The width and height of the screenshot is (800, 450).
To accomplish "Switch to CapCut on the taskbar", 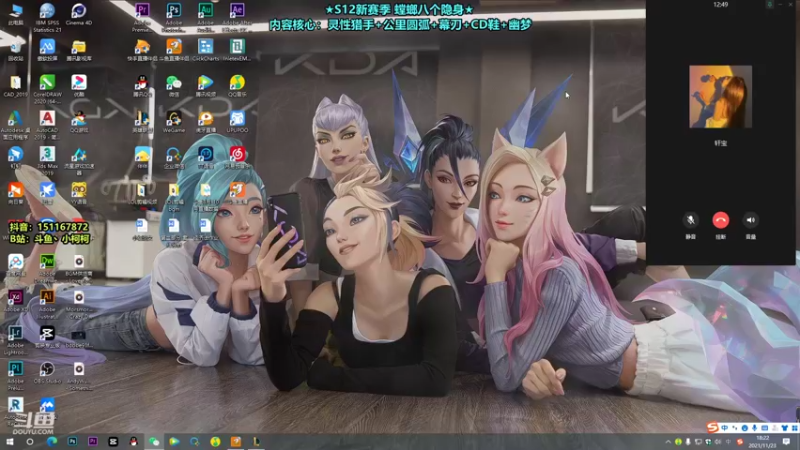I will pyautogui.click(x=113, y=441).
